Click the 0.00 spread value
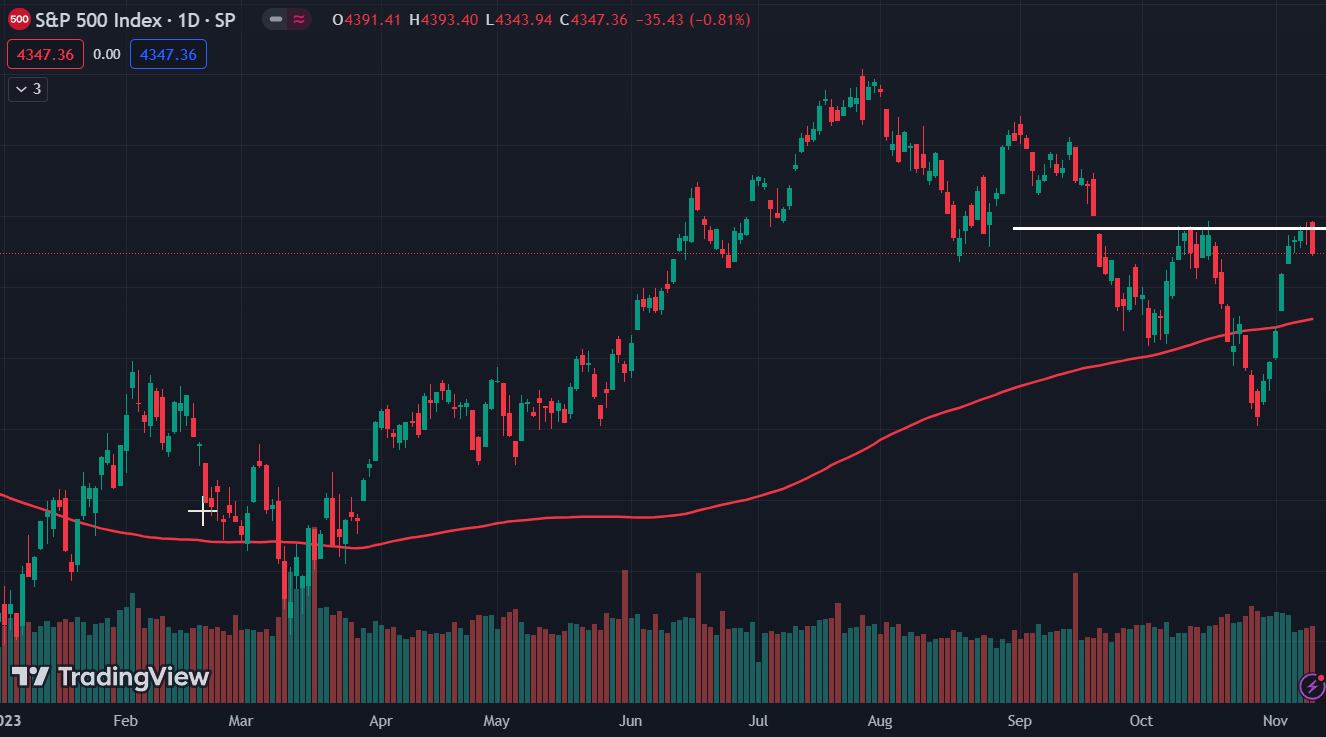The height and width of the screenshot is (737, 1326). [107, 54]
